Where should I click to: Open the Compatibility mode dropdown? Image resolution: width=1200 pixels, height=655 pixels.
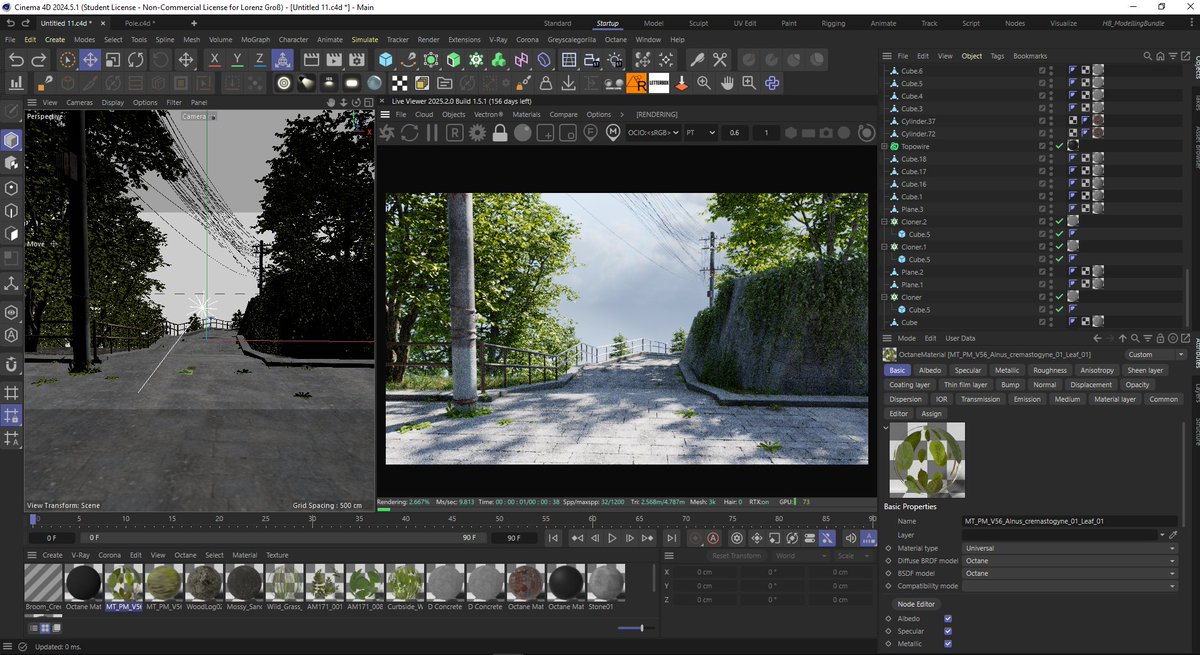pyautogui.click(x=1070, y=586)
